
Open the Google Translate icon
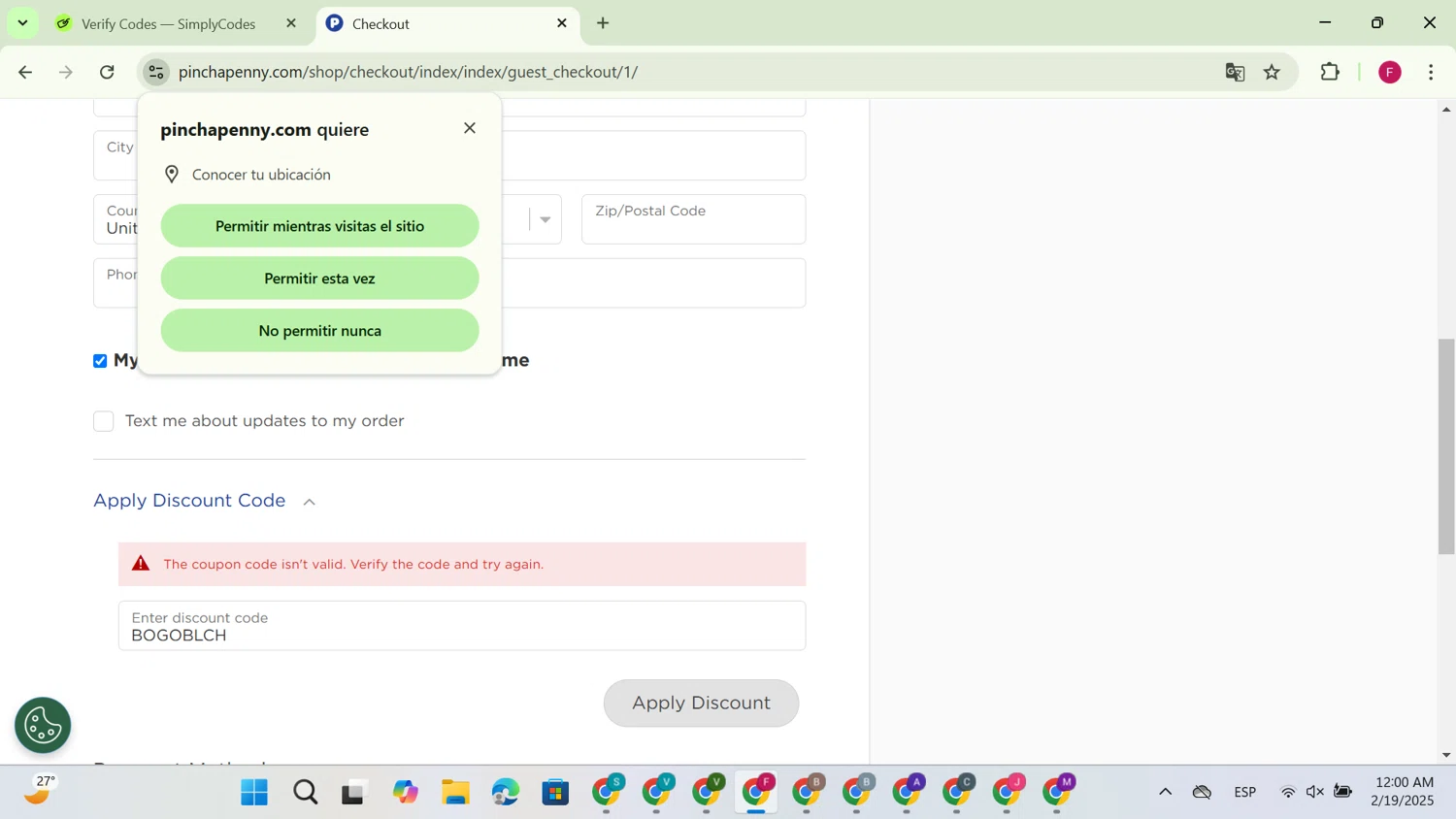1235,72
